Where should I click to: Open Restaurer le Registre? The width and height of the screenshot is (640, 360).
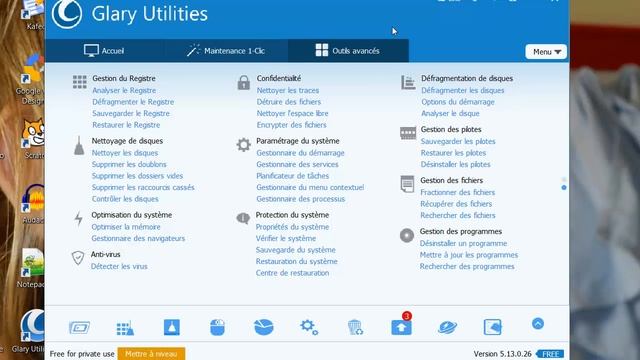126,124
